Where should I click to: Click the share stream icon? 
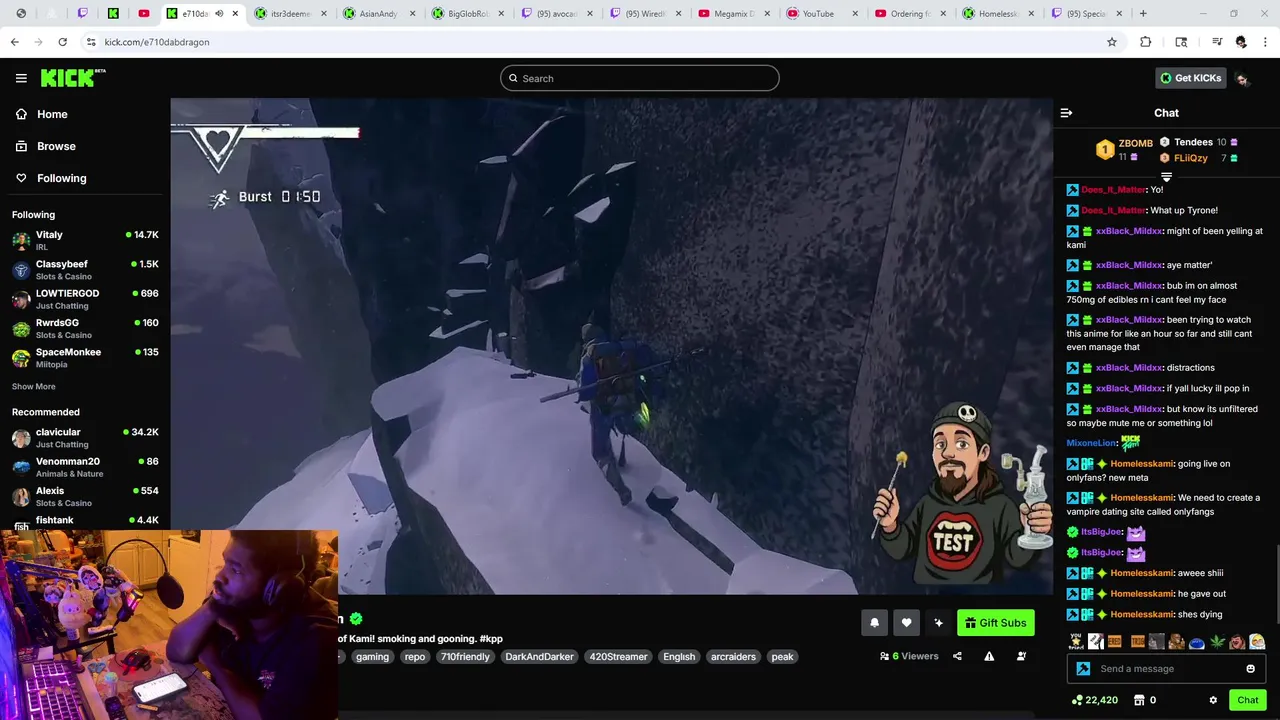click(x=957, y=656)
